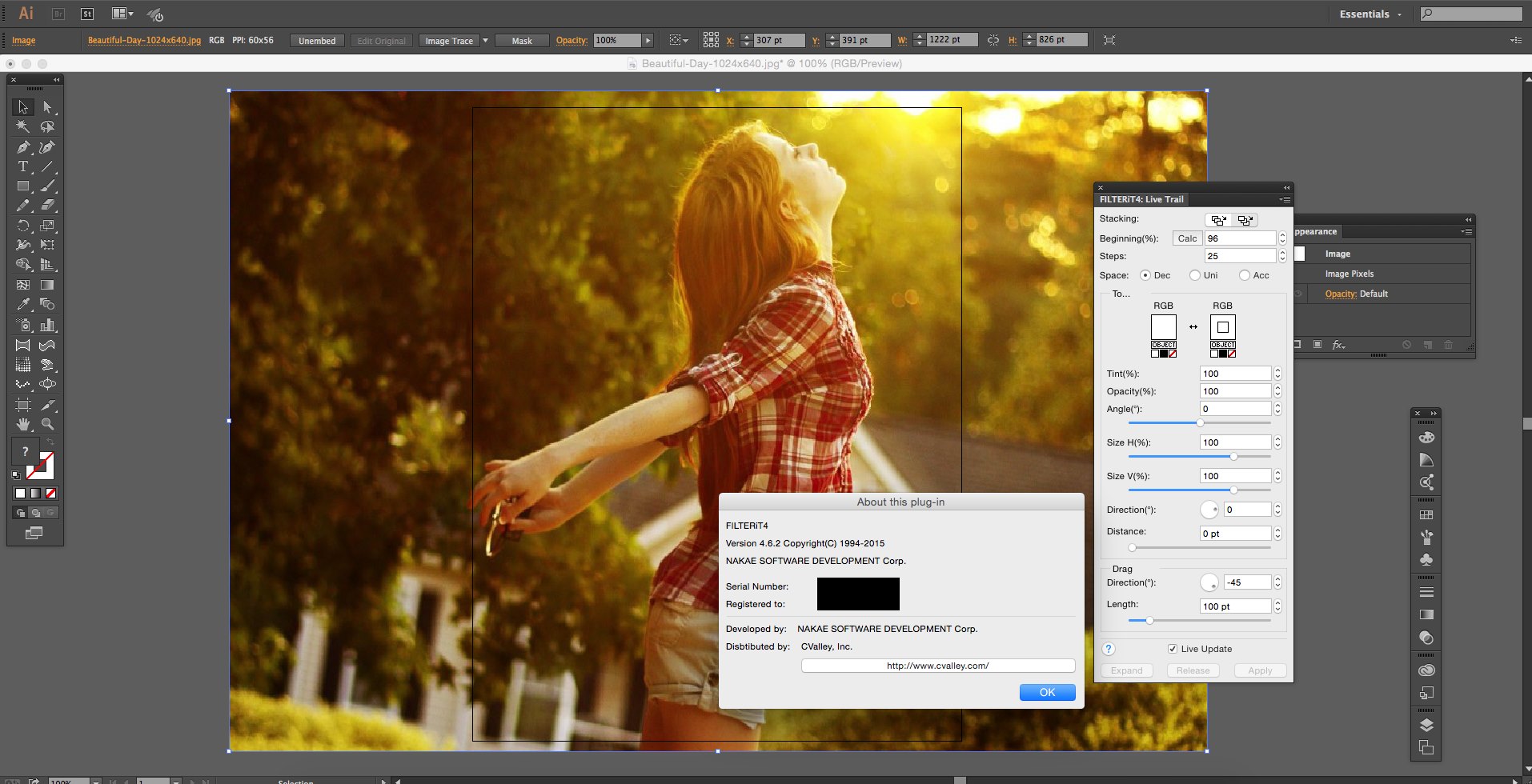
Task: Activate the Zoom tool
Action: tap(48, 424)
